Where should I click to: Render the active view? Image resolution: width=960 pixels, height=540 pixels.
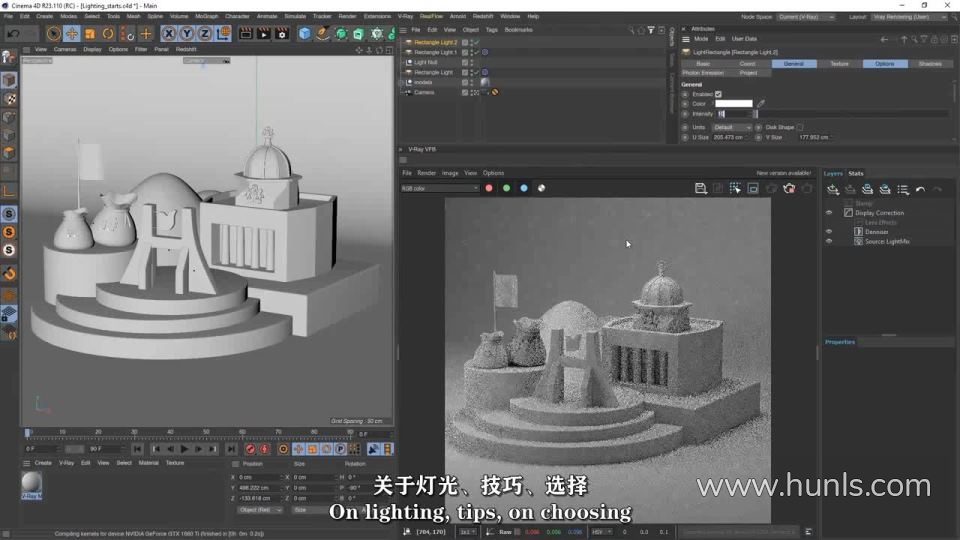point(246,34)
